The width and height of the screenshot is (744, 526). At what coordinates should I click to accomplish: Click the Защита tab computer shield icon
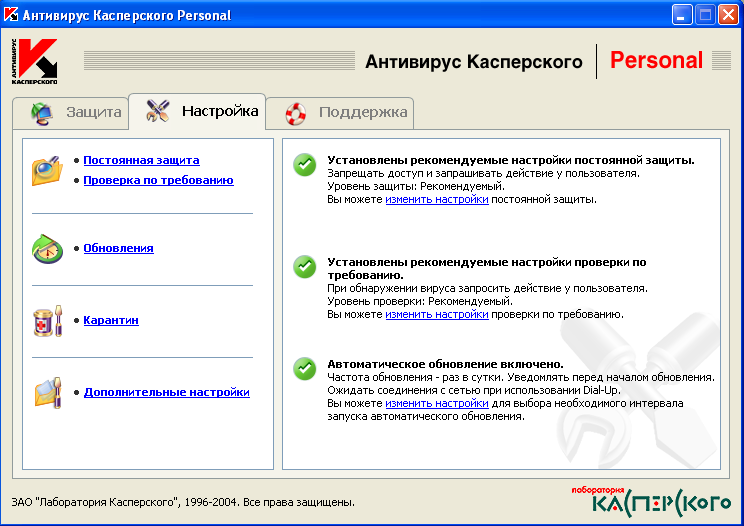42,113
